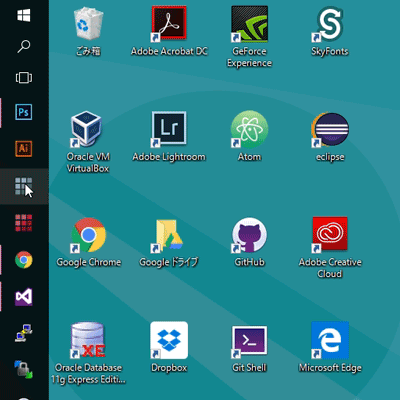Select the GitHub desktop shortcut
400x400 pixels.
[x=249, y=242]
